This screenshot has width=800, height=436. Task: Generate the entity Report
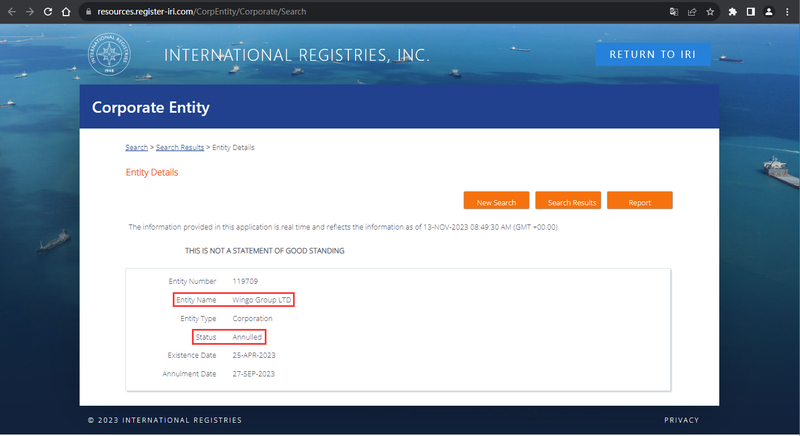pyautogui.click(x=639, y=200)
